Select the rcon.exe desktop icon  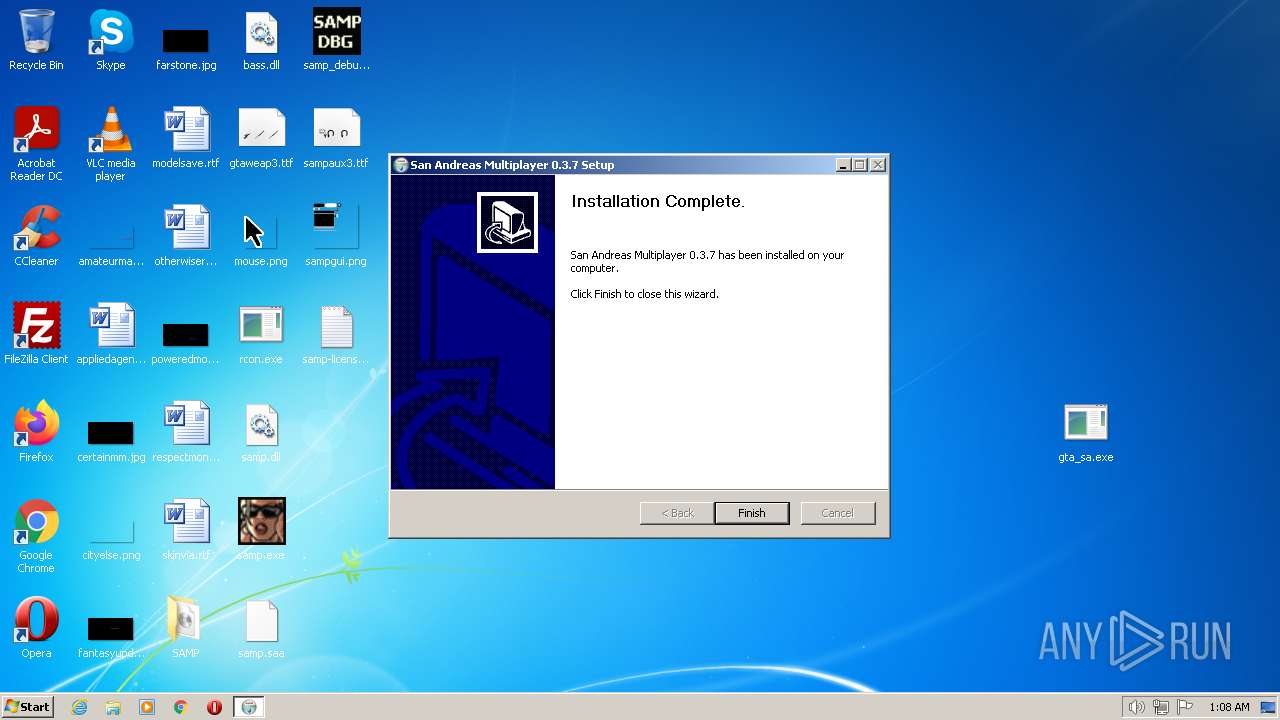[x=261, y=334]
